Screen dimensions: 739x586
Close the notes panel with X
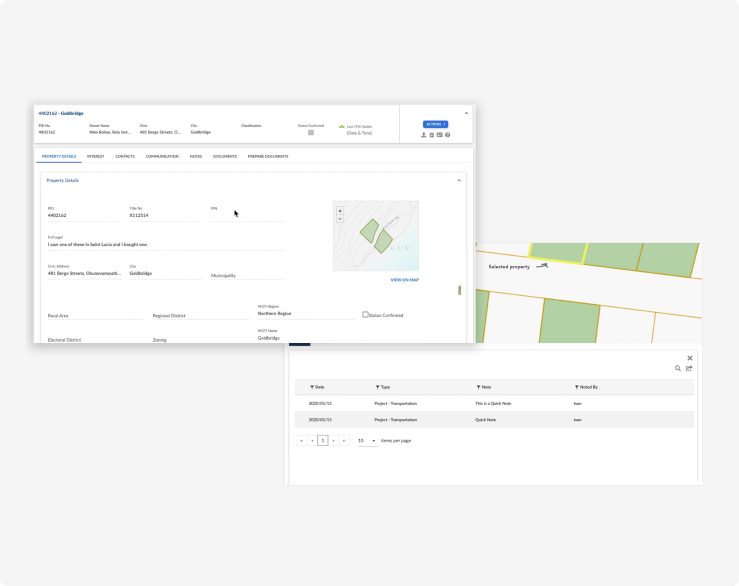tap(689, 357)
